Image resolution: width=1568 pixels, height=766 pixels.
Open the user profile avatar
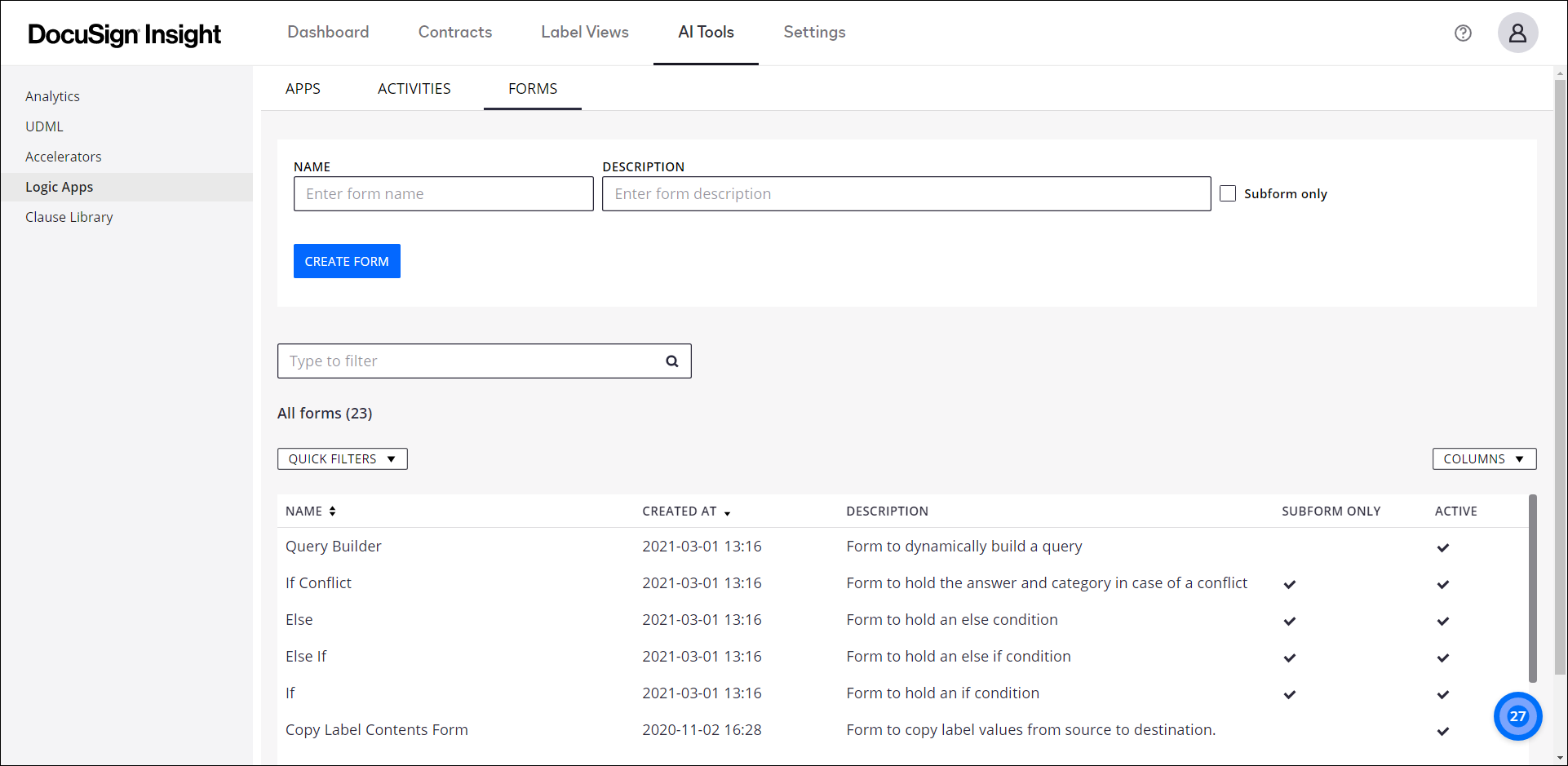coord(1517,33)
